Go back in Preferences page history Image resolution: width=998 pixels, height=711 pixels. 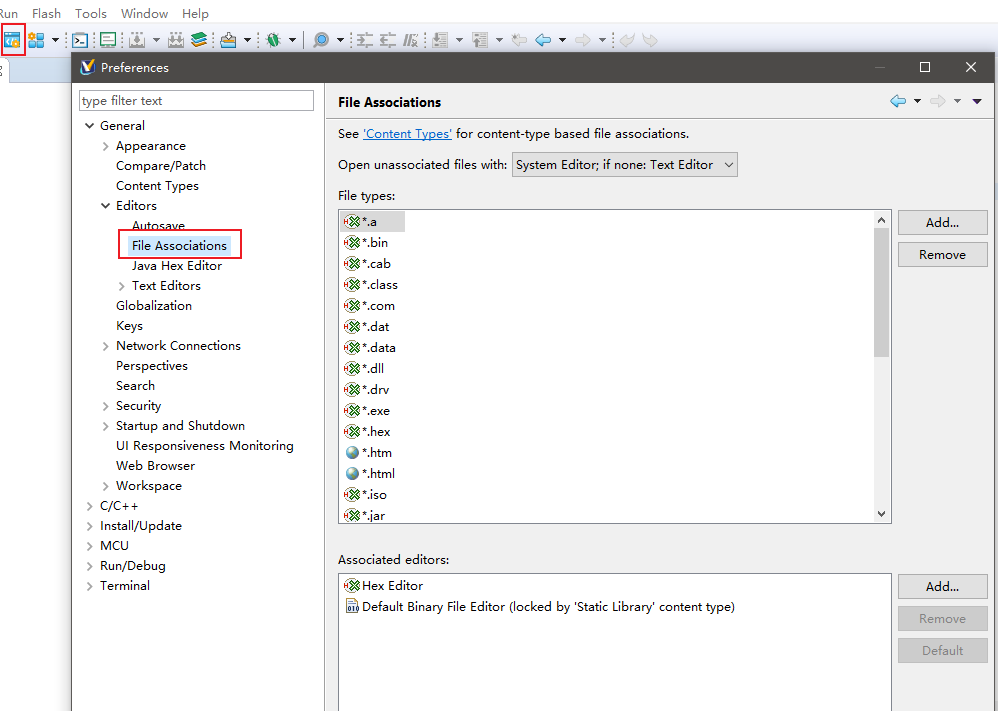tap(898, 101)
